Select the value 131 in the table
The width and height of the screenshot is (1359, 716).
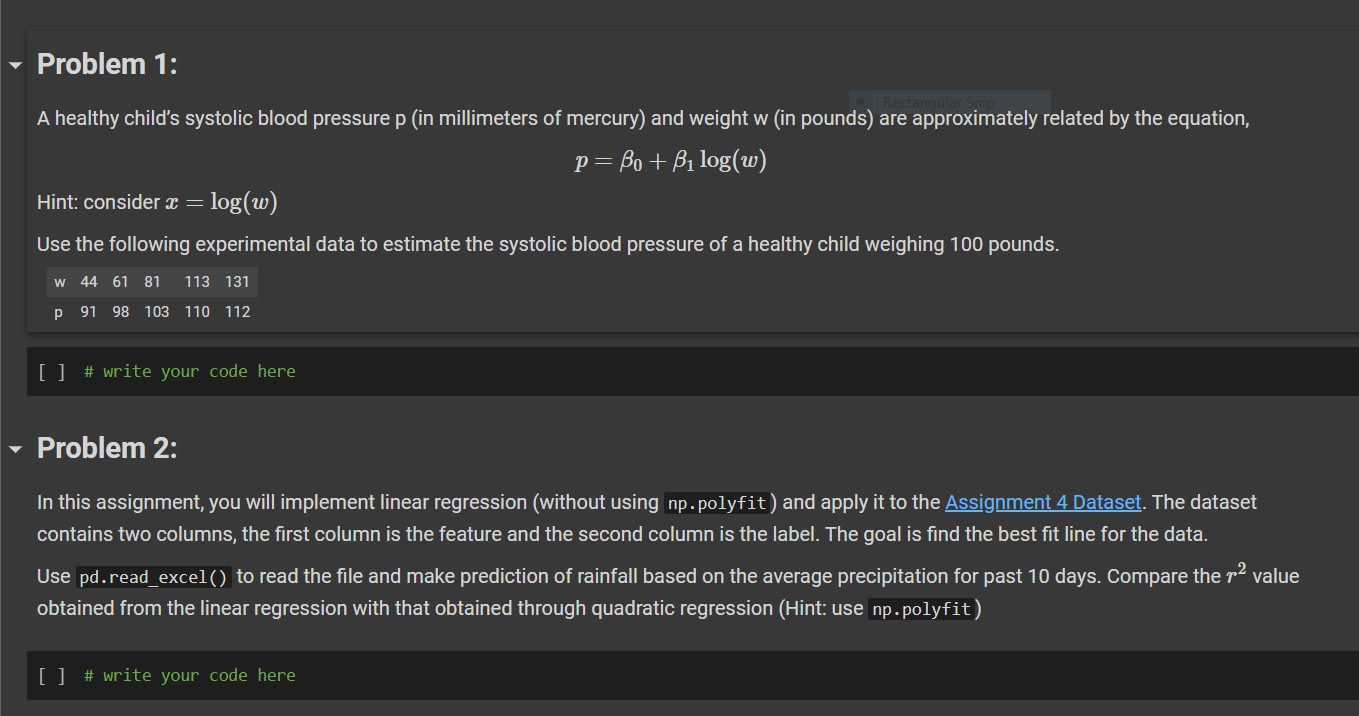[237, 282]
